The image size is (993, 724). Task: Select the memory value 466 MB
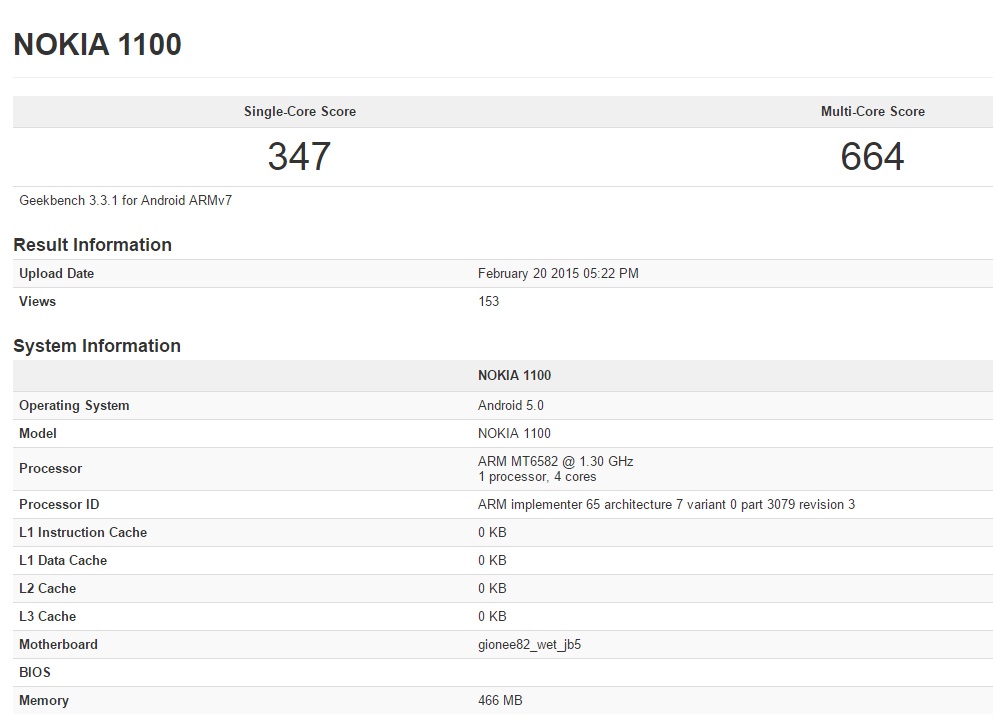500,700
